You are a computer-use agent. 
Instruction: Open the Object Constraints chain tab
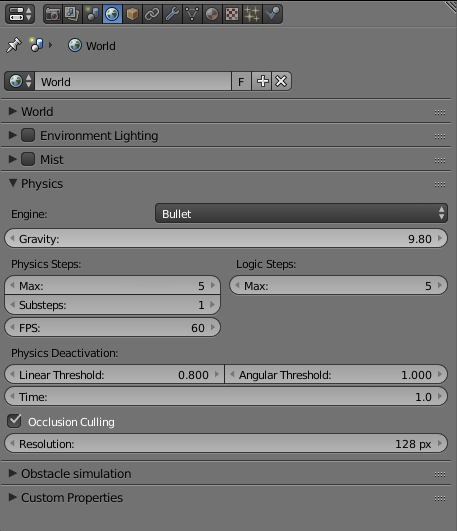[152, 14]
